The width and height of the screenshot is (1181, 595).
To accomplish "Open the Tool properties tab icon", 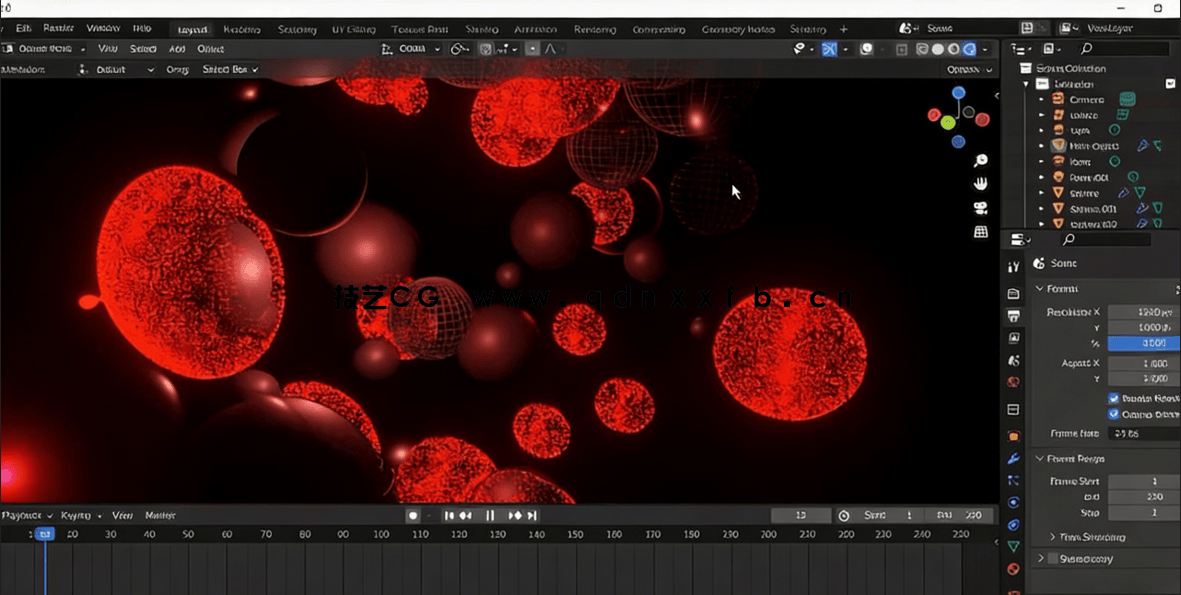I will [1013, 266].
